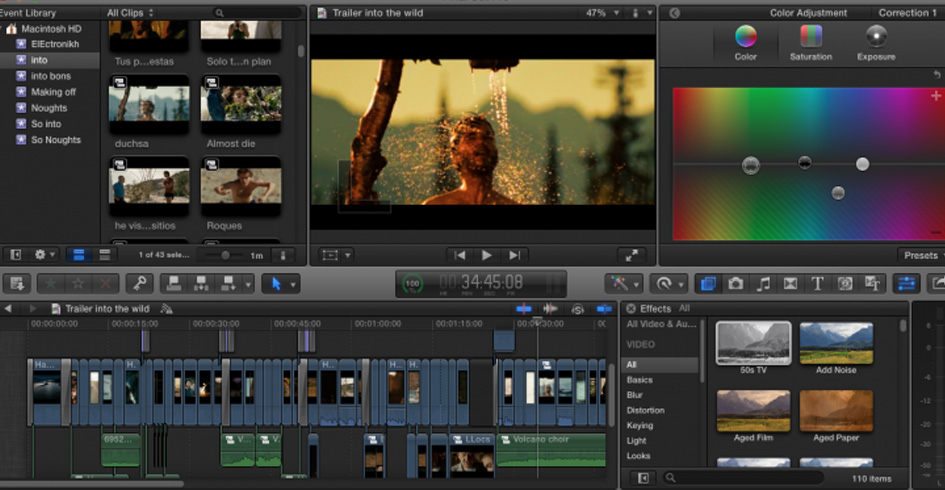
Task: Hide the Event Library sidebar
Action: pos(16,255)
